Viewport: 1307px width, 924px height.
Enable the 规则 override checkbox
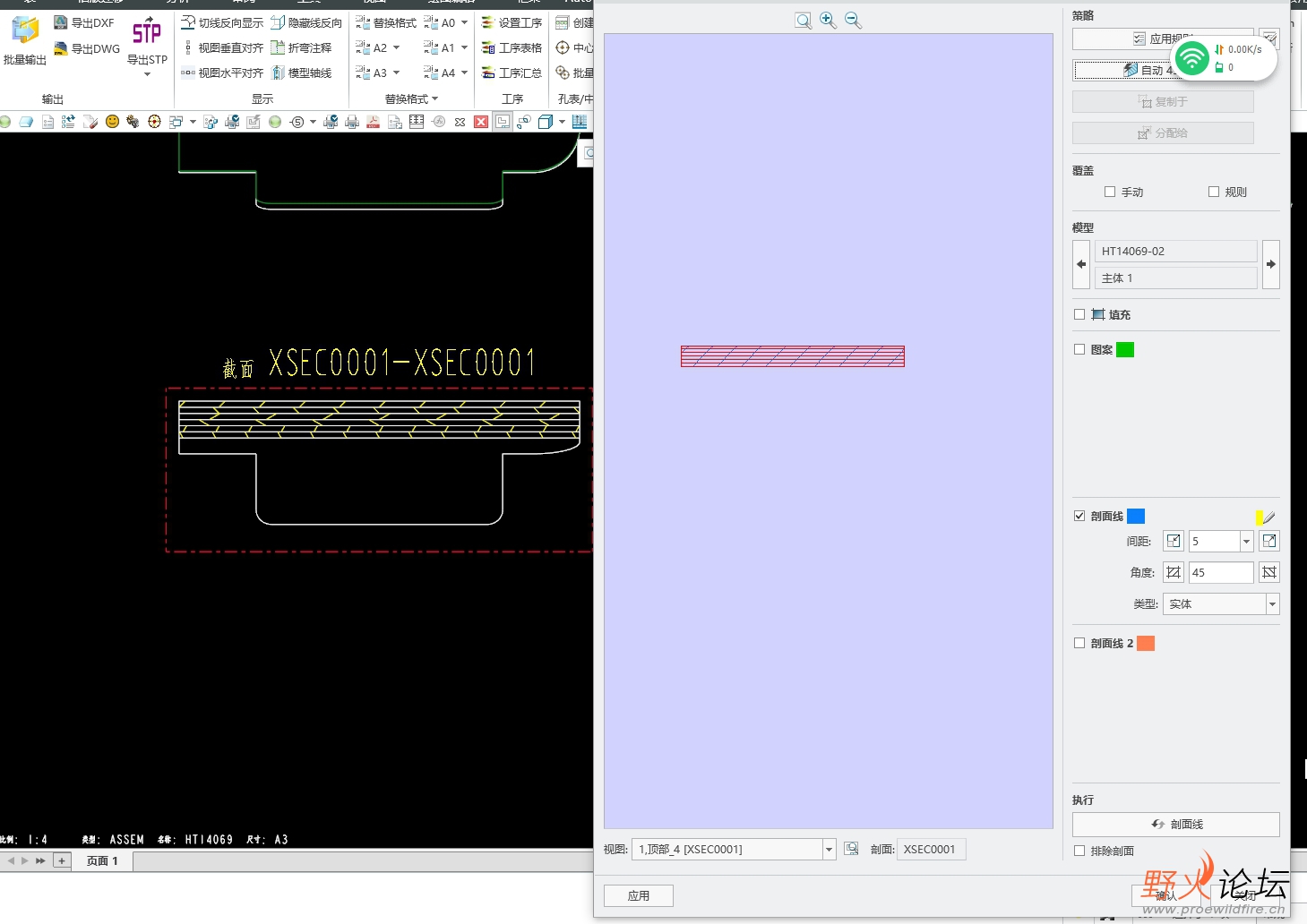coord(1214,192)
